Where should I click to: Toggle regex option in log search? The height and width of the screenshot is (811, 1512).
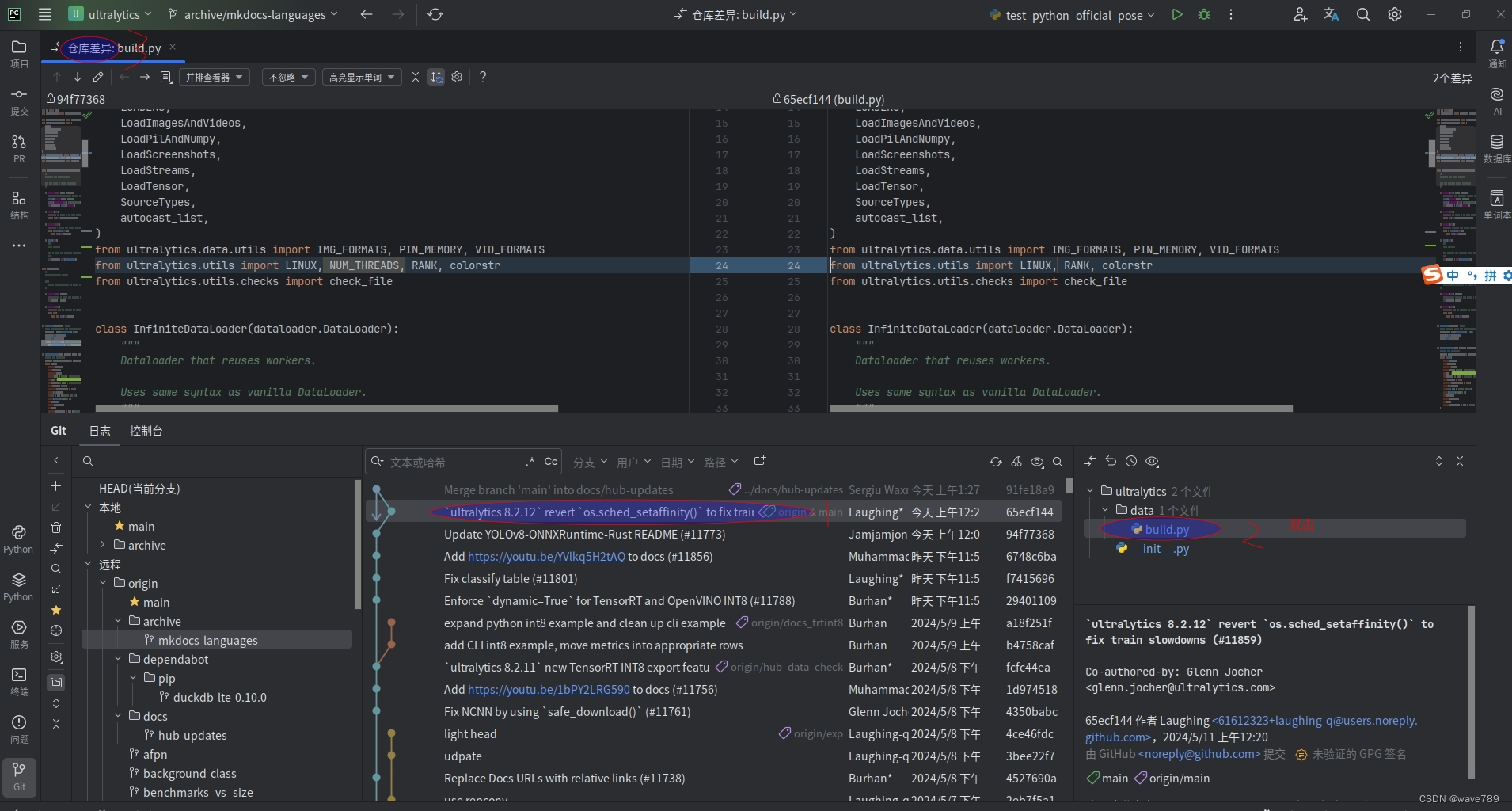pos(530,462)
